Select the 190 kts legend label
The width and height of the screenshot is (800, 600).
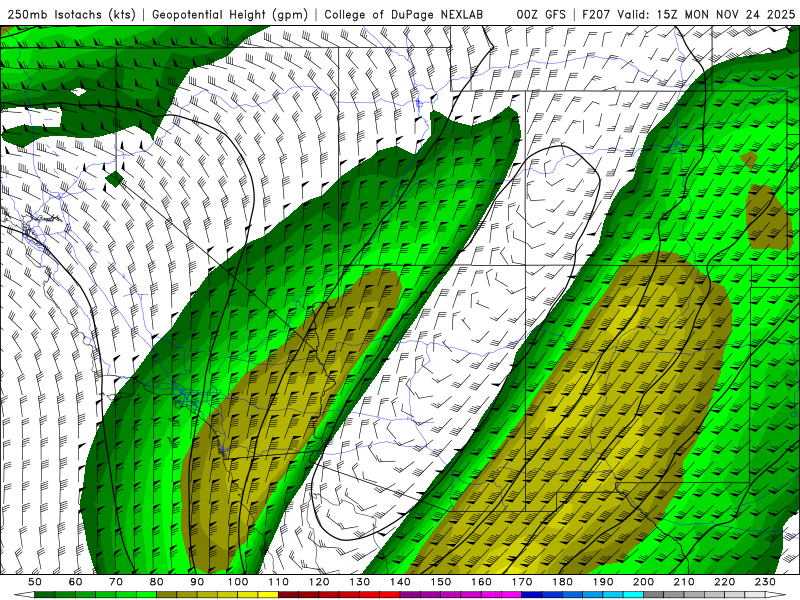(x=603, y=582)
